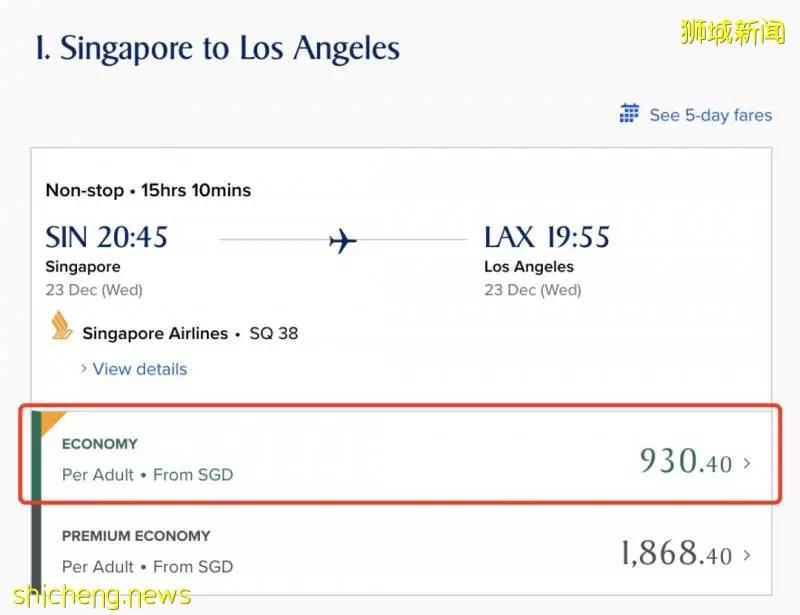This screenshot has width=800, height=615.
Task: Click the LAX 19:55 arrival time
Action: click(547, 237)
